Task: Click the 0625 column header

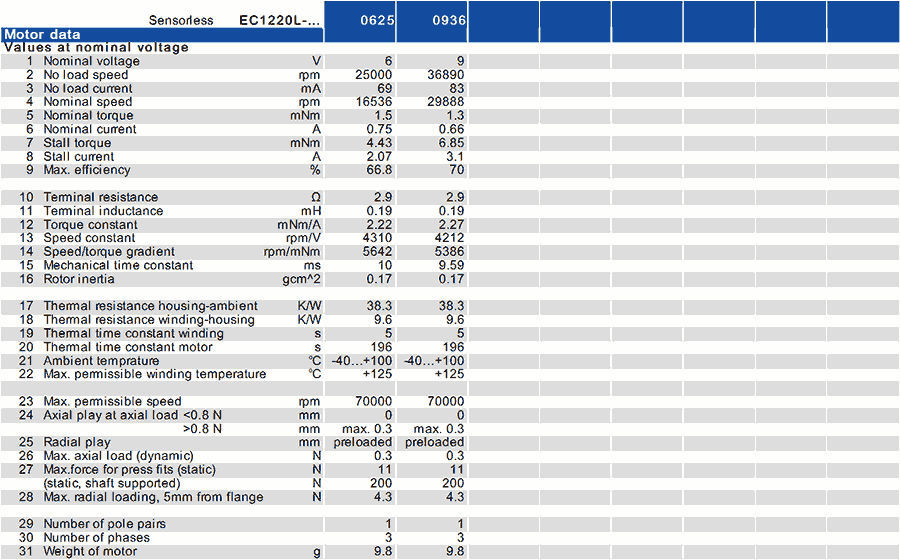Action: click(x=362, y=20)
